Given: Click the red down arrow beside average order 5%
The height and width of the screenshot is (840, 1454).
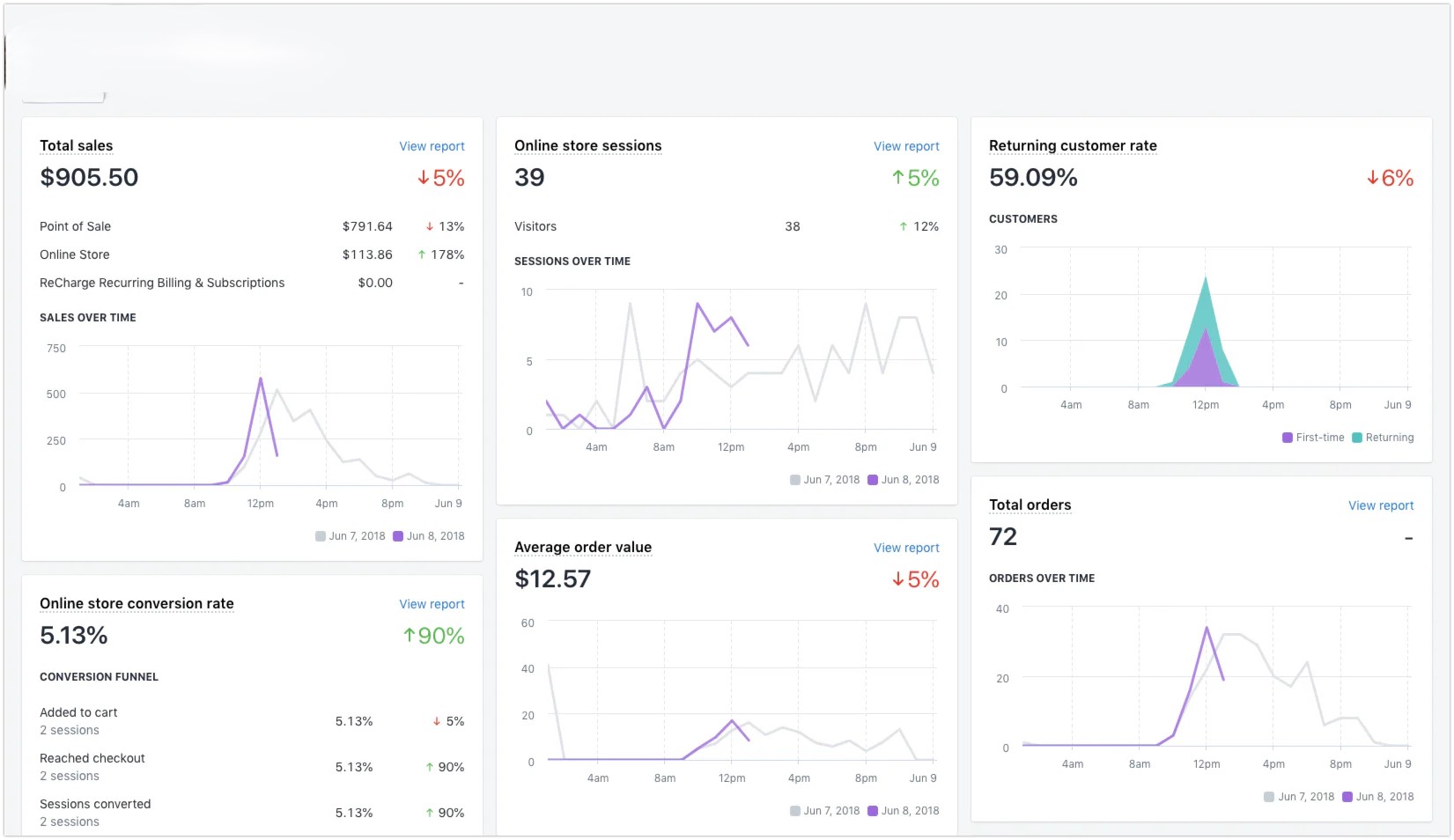Looking at the screenshot, I should [898, 579].
